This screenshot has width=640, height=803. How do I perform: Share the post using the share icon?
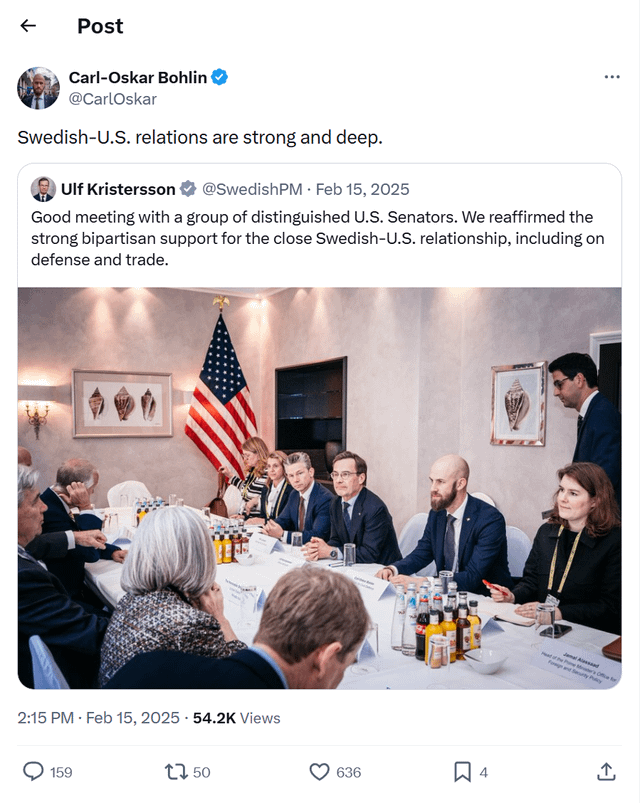tap(606, 771)
